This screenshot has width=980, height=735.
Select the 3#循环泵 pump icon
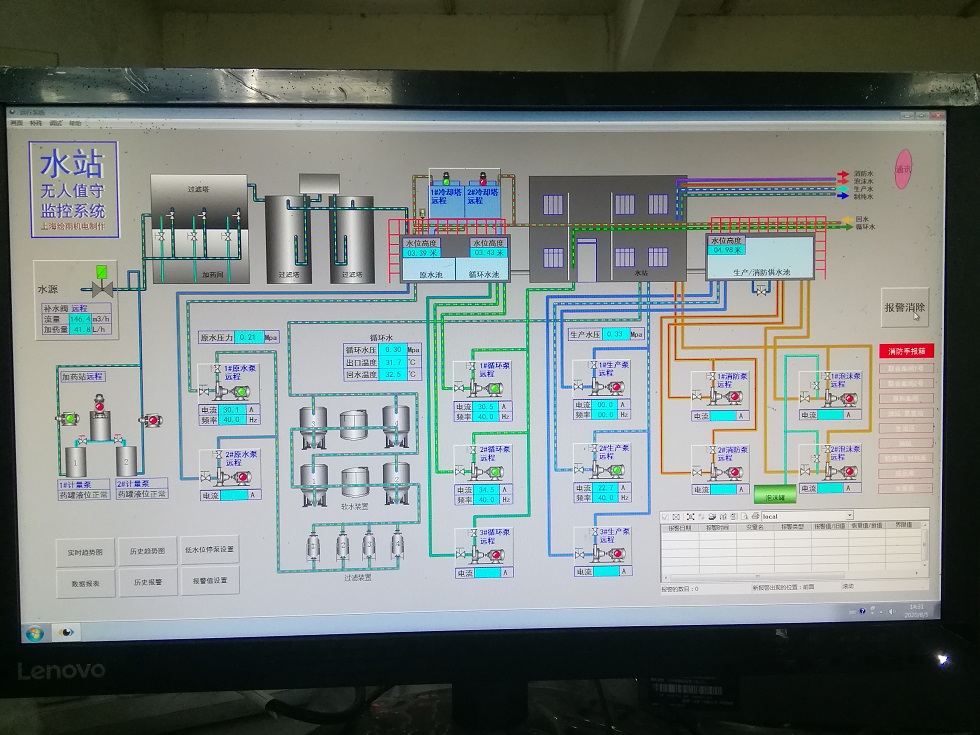pos(488,554)
